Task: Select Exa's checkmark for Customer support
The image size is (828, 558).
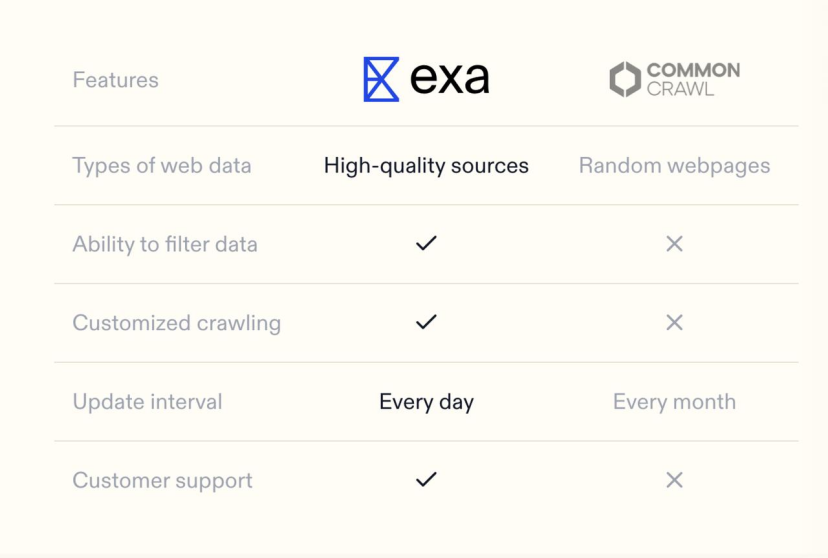Action: pyautogui.click(x=426, y=479)
